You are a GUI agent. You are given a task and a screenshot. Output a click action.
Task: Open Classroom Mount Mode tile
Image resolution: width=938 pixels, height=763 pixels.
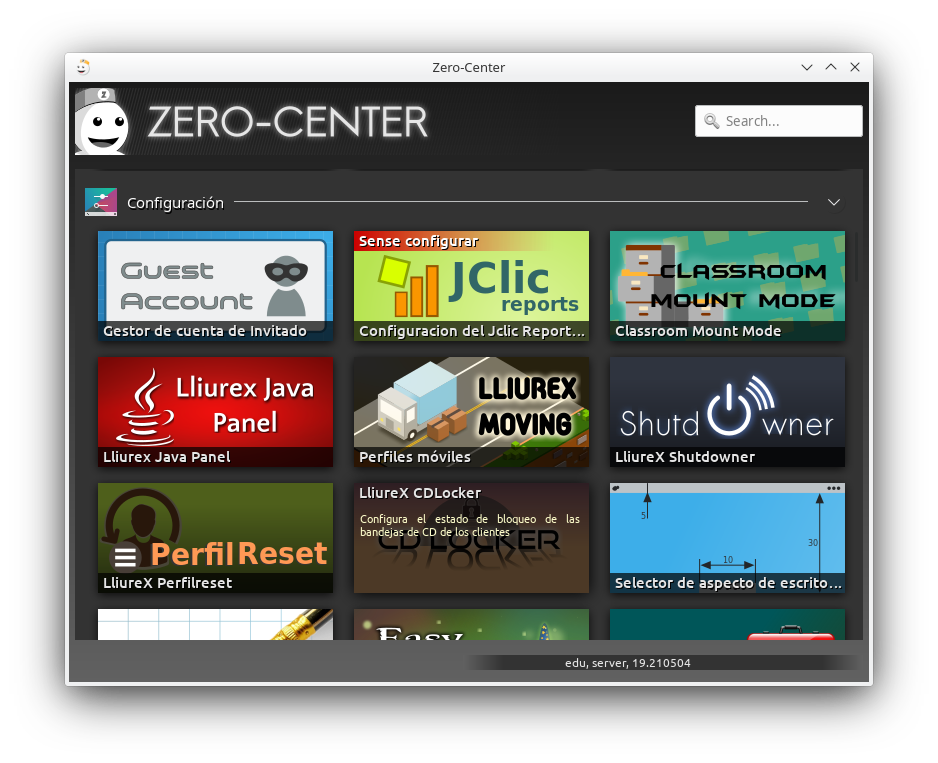click(x=727, y=286)
